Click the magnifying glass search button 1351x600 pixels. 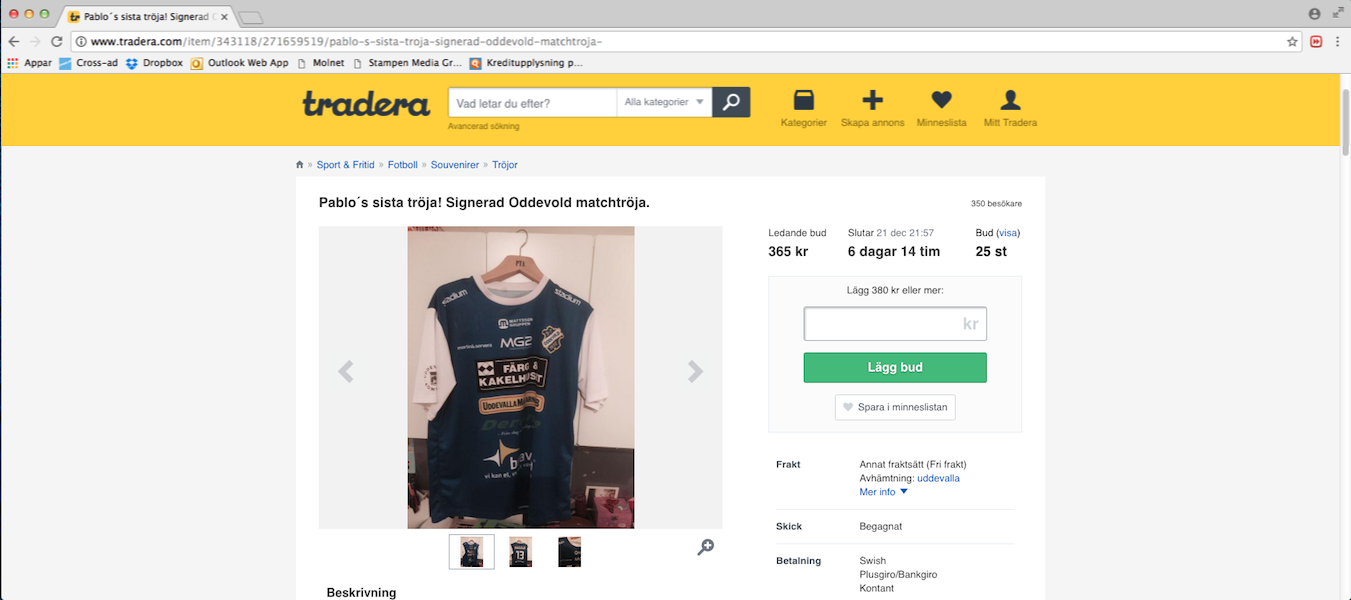pyautogui.click(x=731, y=102)
